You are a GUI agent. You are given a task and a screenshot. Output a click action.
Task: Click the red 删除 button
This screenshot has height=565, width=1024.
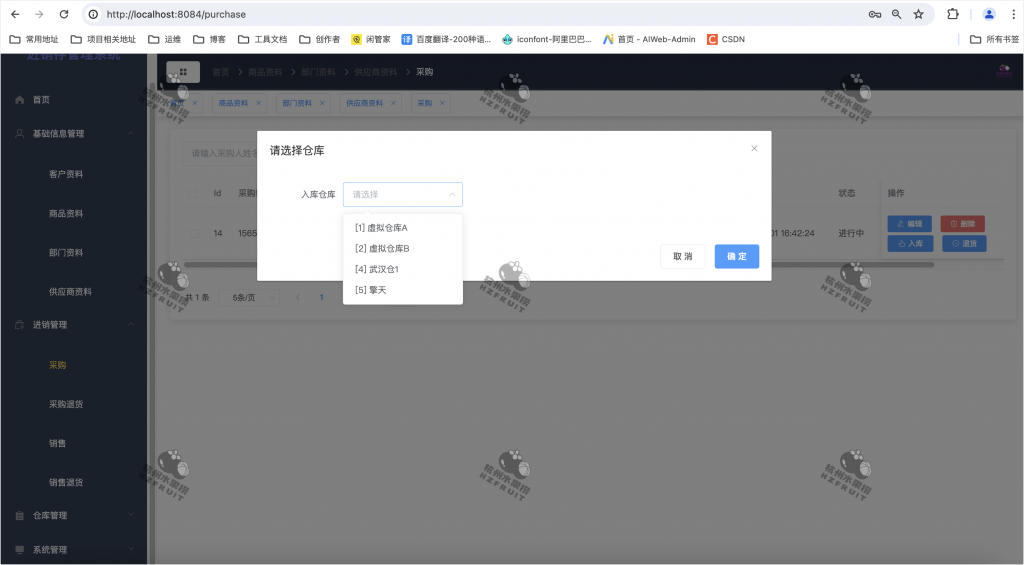coord(963,223)
